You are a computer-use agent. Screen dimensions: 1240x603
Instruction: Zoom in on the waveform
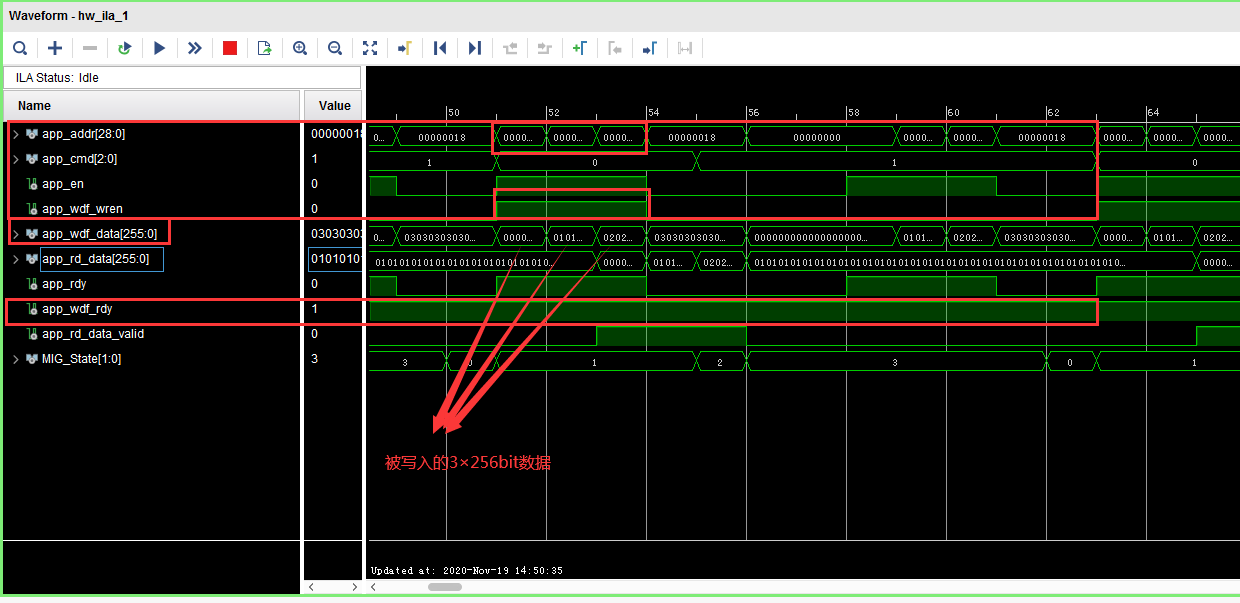point(300,48)
